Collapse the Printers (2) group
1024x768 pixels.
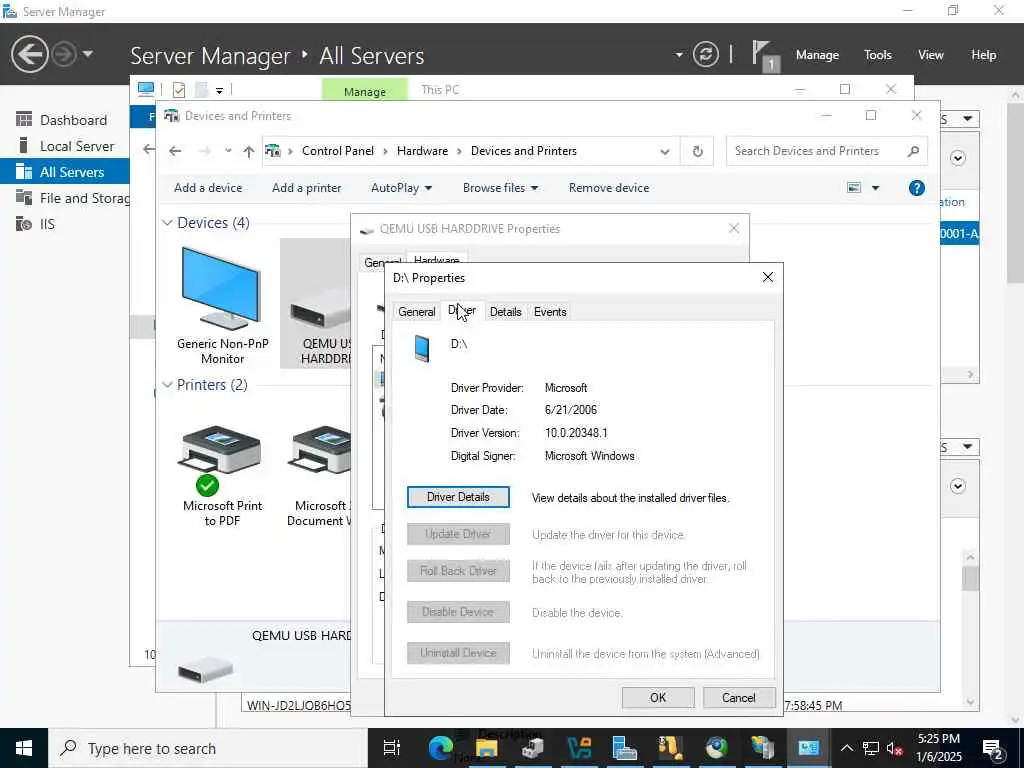167,385
